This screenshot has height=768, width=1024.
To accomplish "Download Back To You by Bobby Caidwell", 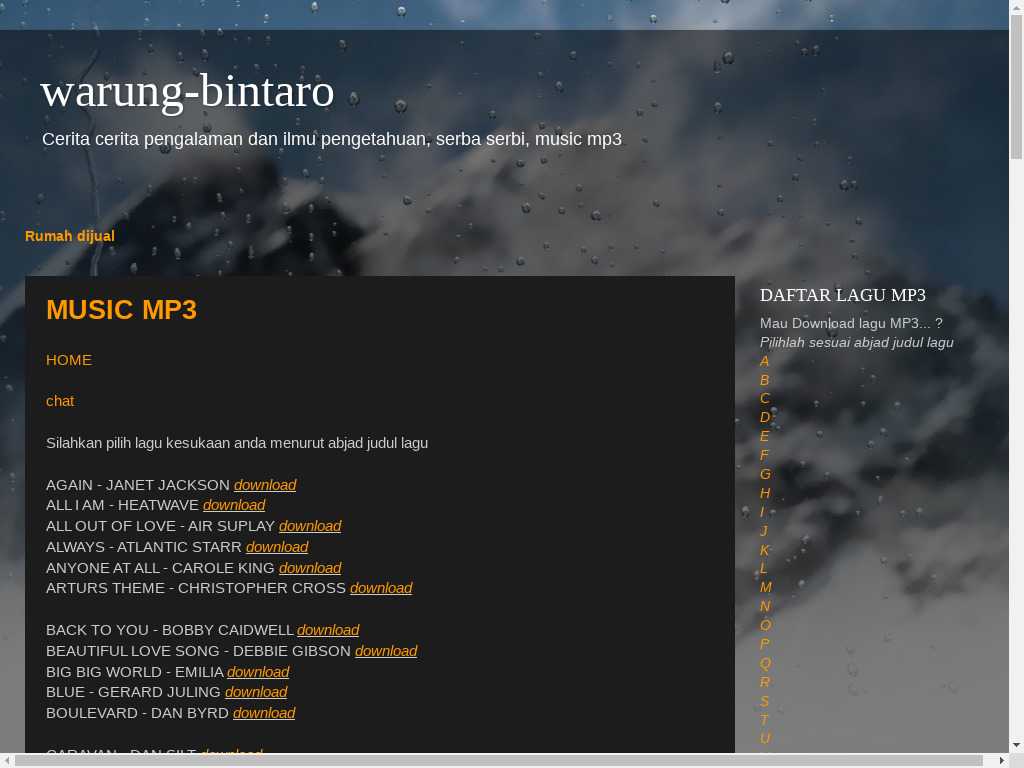I will 328,630.
